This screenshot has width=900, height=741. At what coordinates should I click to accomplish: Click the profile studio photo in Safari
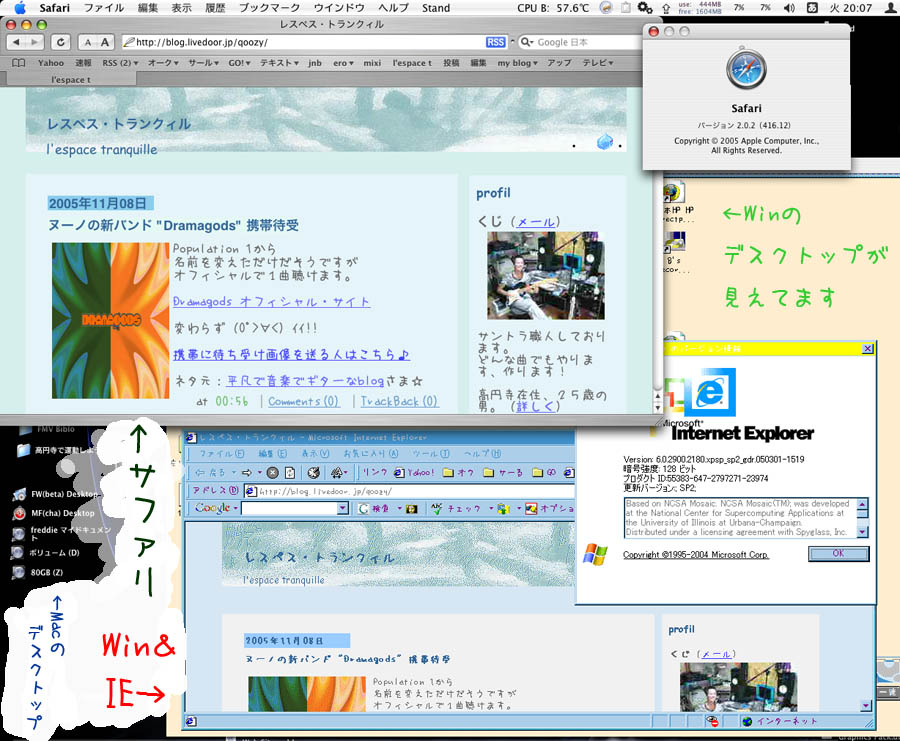[x=545, y=276]
